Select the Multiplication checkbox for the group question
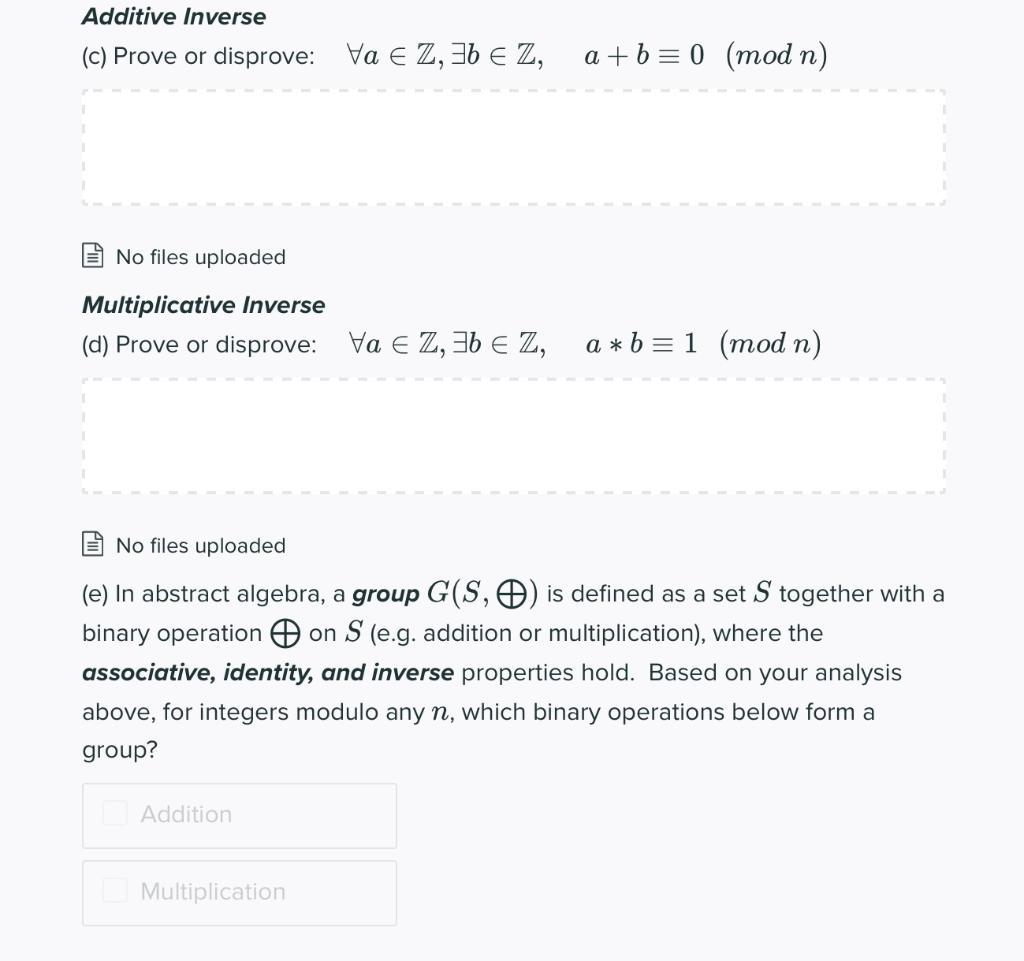Image resolution: width=1024 pixels, height=961 pixels. pyautogui.click(x=114, y=891)
